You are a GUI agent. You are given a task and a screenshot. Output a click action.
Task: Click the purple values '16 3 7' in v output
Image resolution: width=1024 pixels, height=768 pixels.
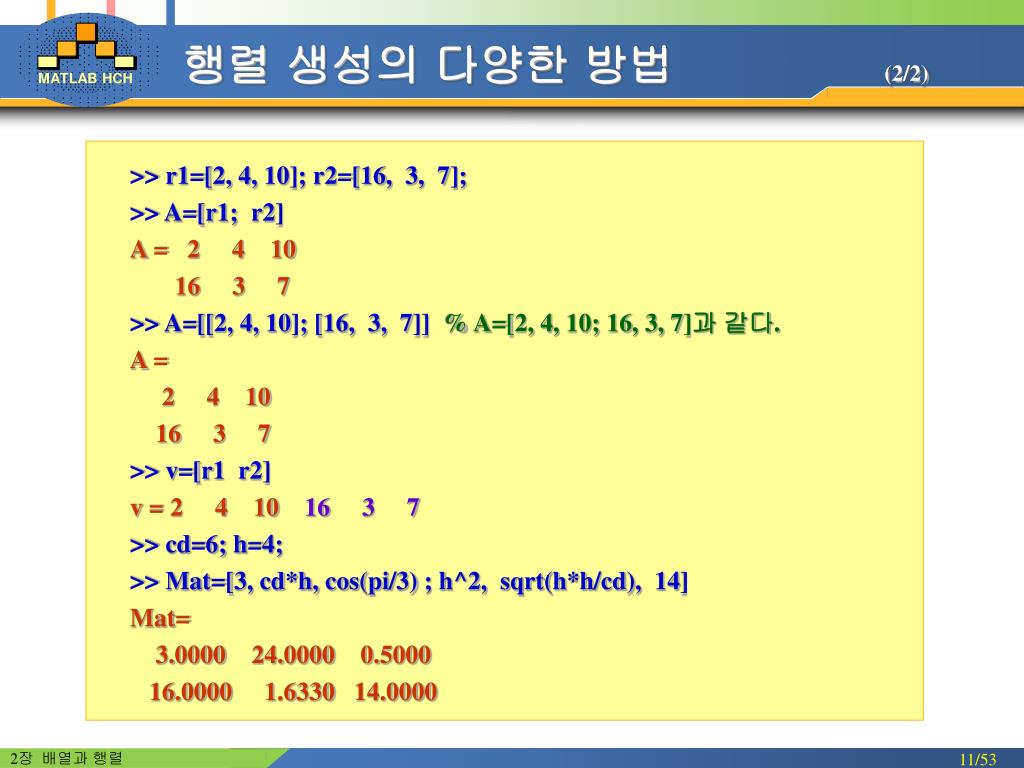tap(362, 507)
